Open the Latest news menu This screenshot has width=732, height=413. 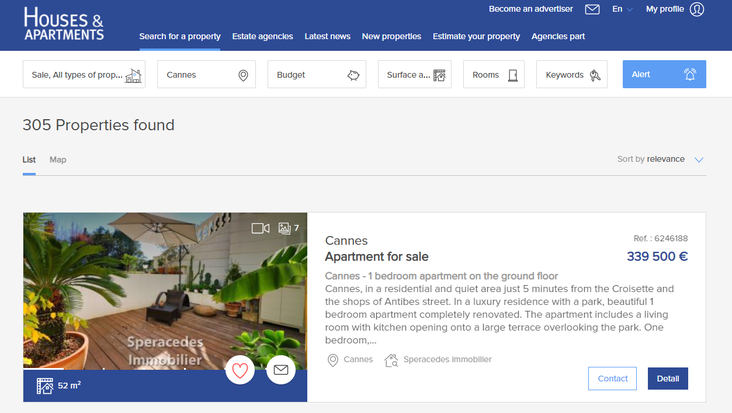327,36
